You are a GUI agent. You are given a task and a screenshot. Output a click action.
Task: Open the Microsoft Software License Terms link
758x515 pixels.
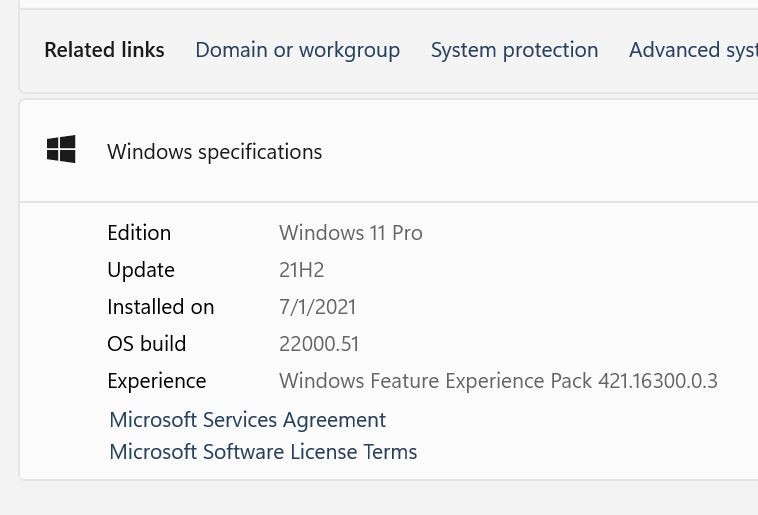(263, 452)
